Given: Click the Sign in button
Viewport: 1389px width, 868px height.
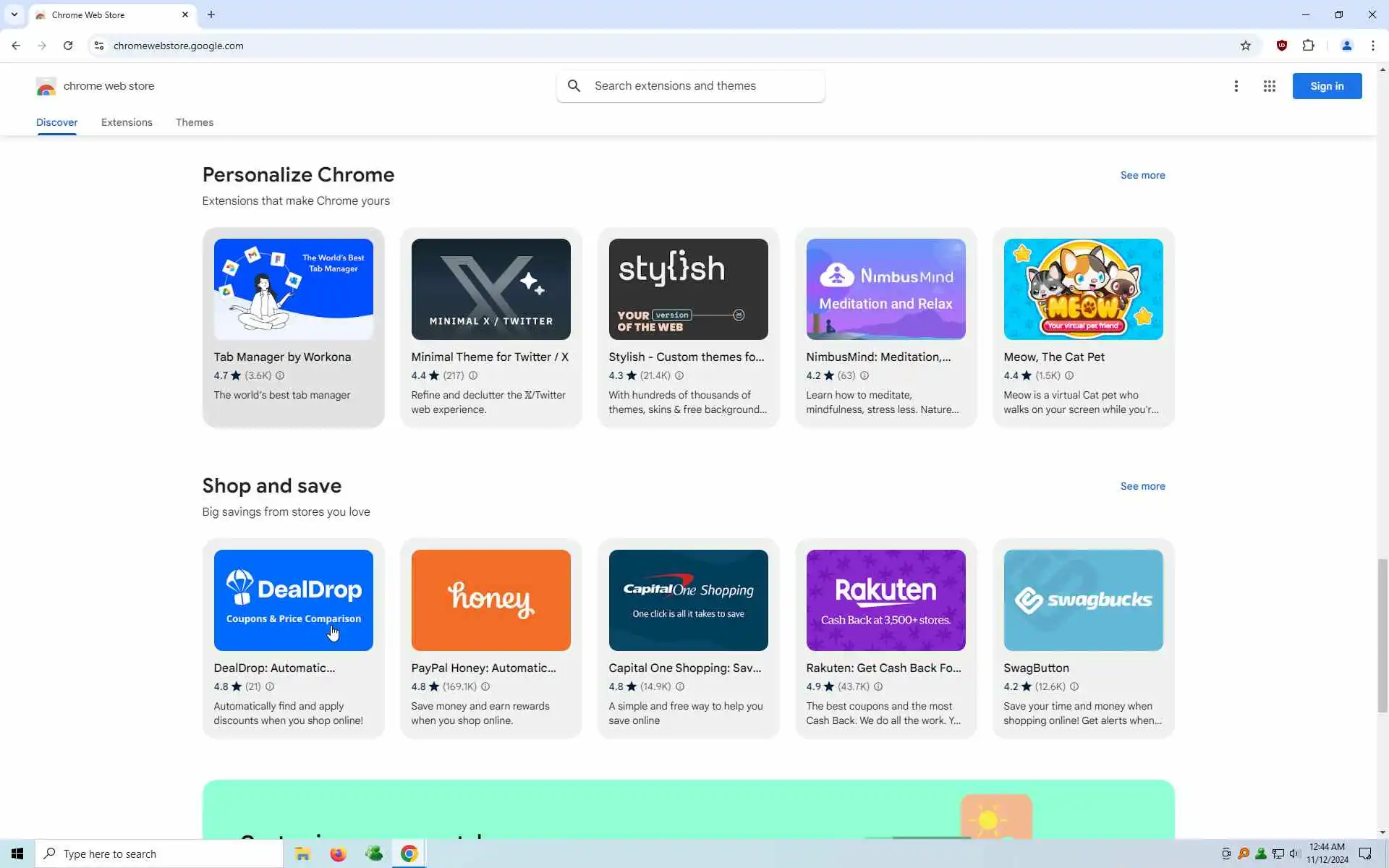Looking at the screenshot, I should tap(1326, 86).
